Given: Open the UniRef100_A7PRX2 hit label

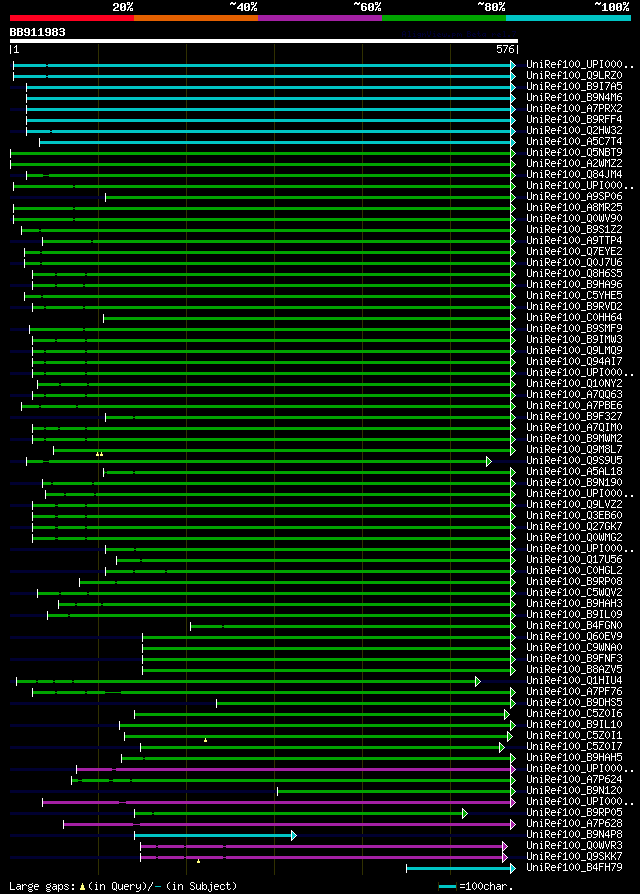Looking at the screenshot, I should (x=574, y=108).
